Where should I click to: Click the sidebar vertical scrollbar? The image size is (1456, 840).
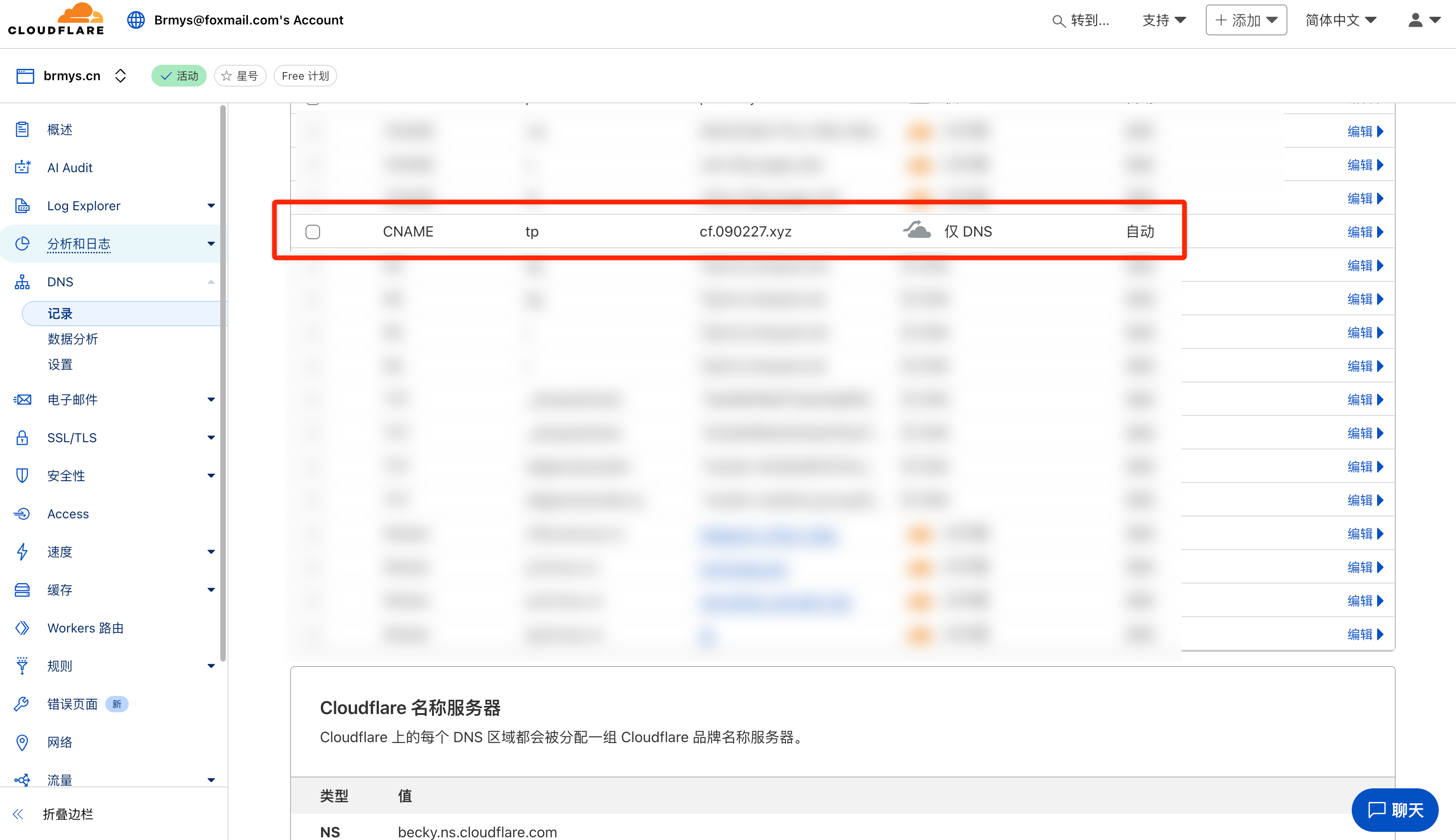(223, 383)
